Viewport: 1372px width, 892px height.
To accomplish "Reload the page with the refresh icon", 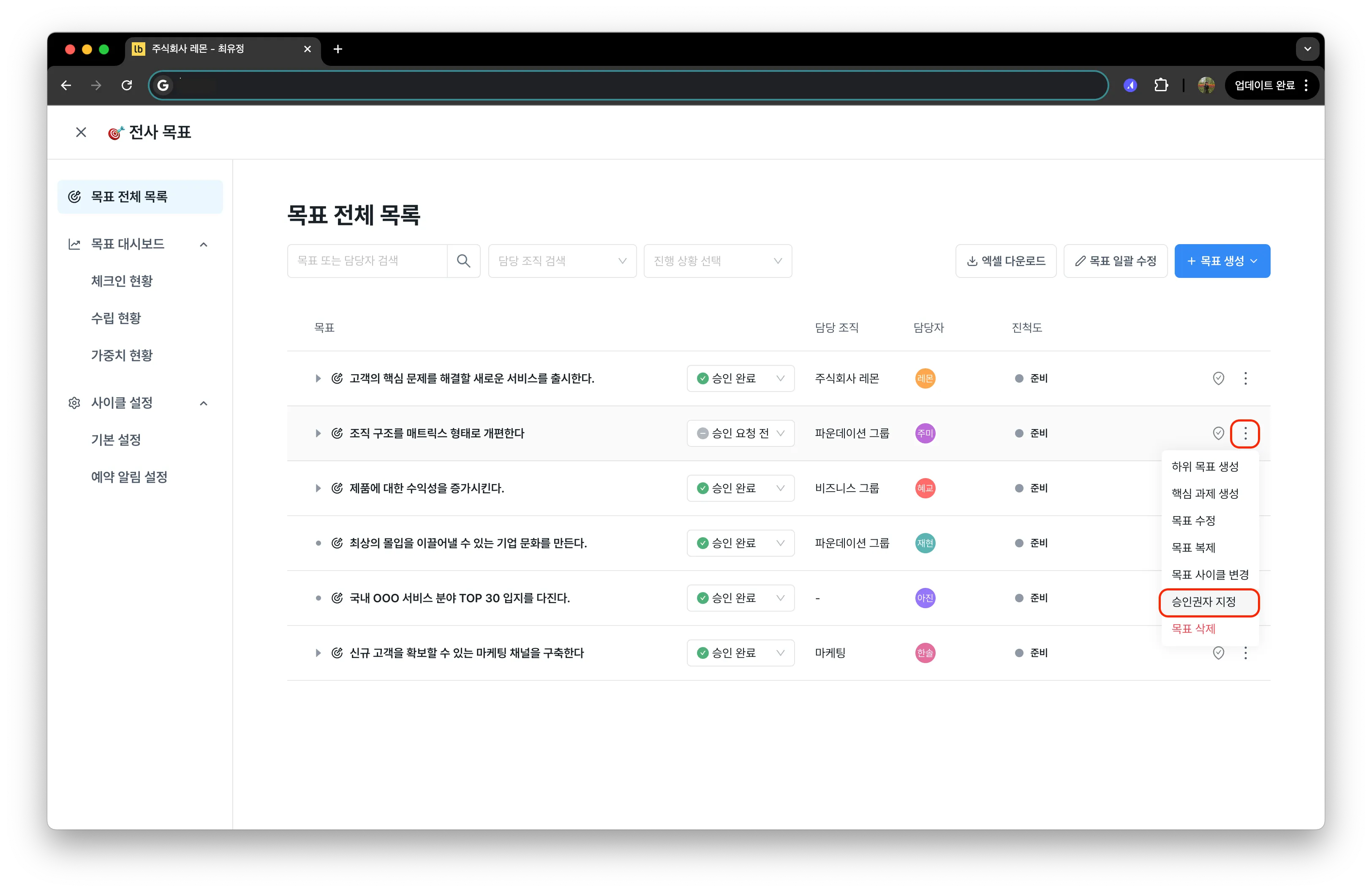I will (127, 85).
